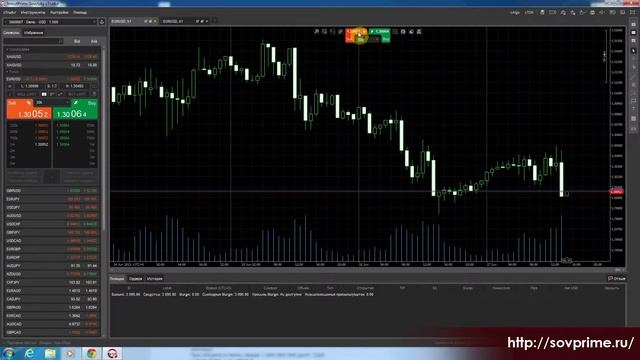
Task: Sort symbol list by Ask column
Action: tap(94, 41)
